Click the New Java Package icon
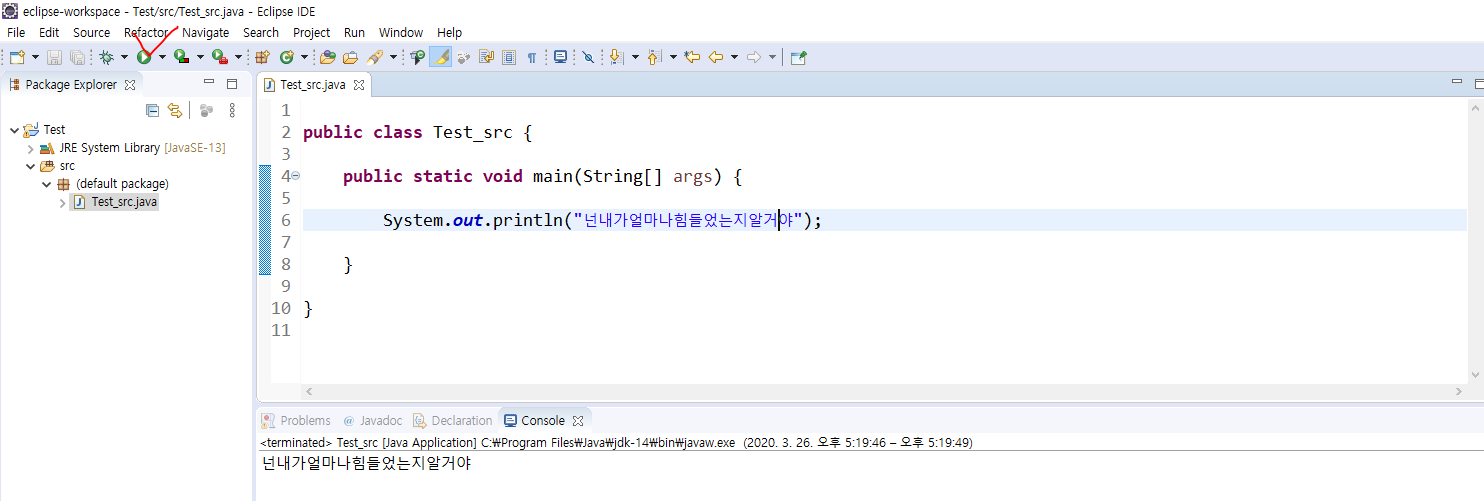Screen dimensions: 1484x501 pyautogui.click(x=262, y=57)
